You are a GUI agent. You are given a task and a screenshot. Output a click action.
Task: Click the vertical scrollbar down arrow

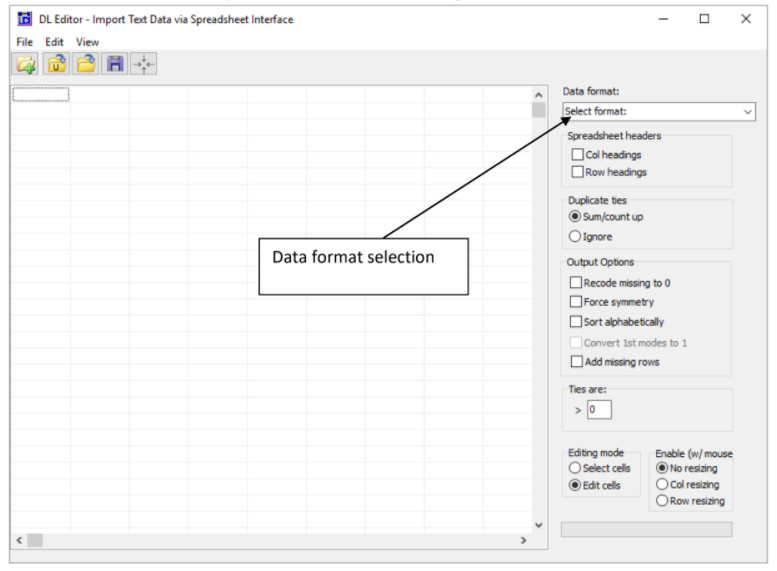[x=539, y=525]
